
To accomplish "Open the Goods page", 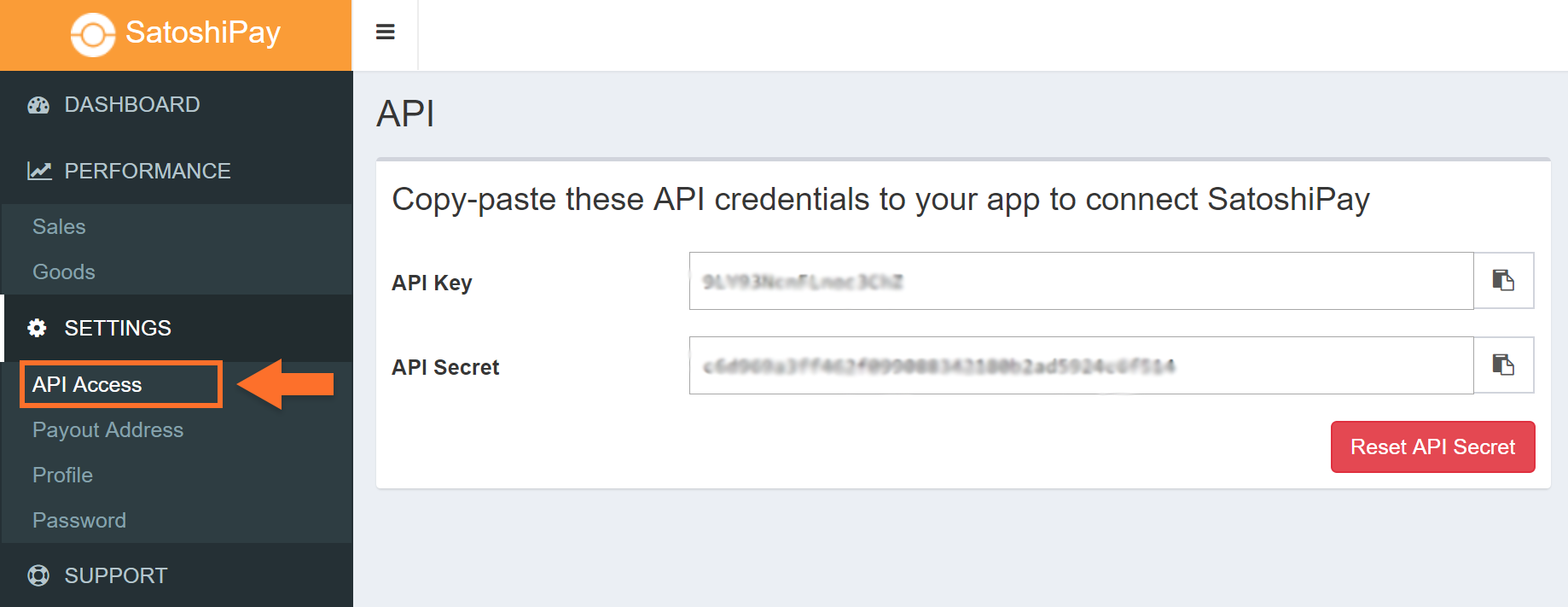I will click(64, 271).
